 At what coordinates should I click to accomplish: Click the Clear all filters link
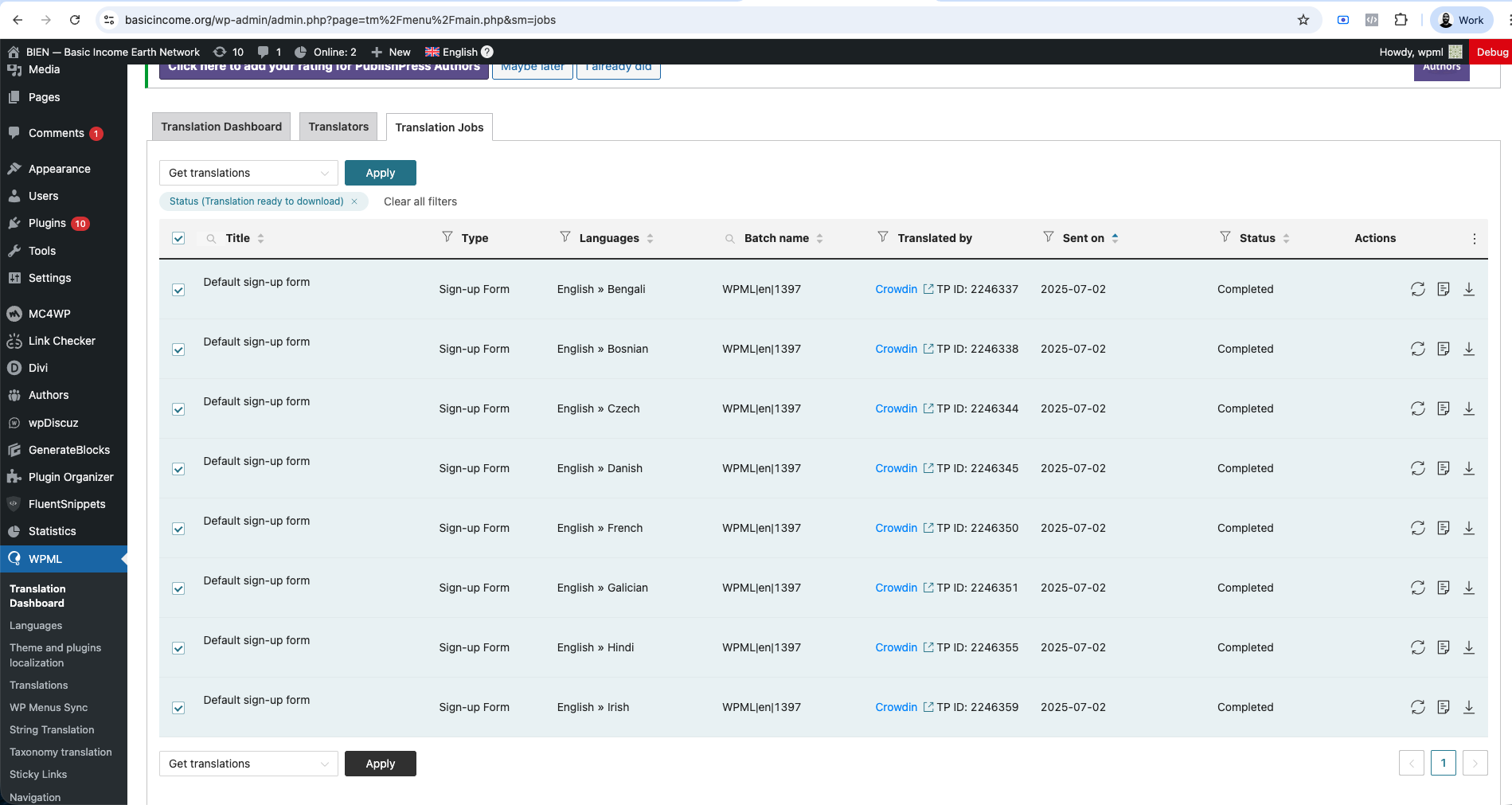point(420,201)
